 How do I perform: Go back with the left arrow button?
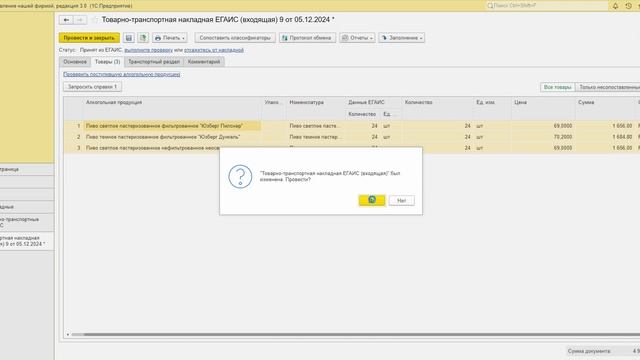[x=67, y=20]
